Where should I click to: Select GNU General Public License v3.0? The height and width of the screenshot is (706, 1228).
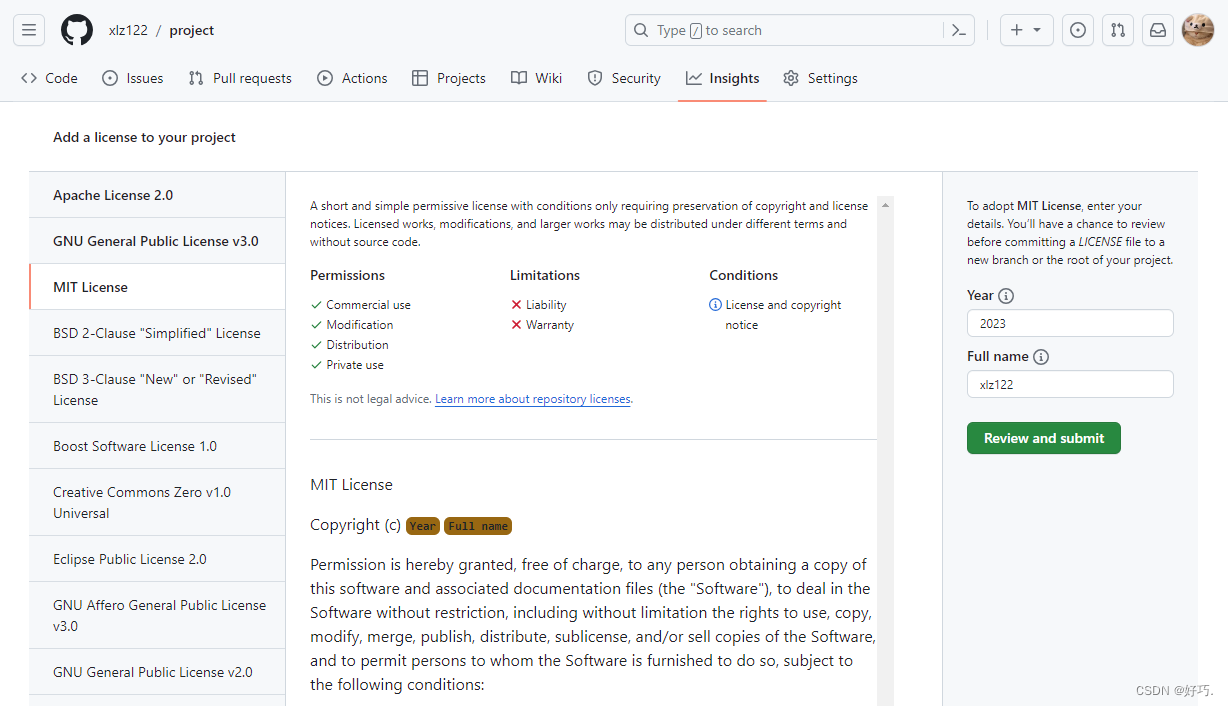coord(157,241)
